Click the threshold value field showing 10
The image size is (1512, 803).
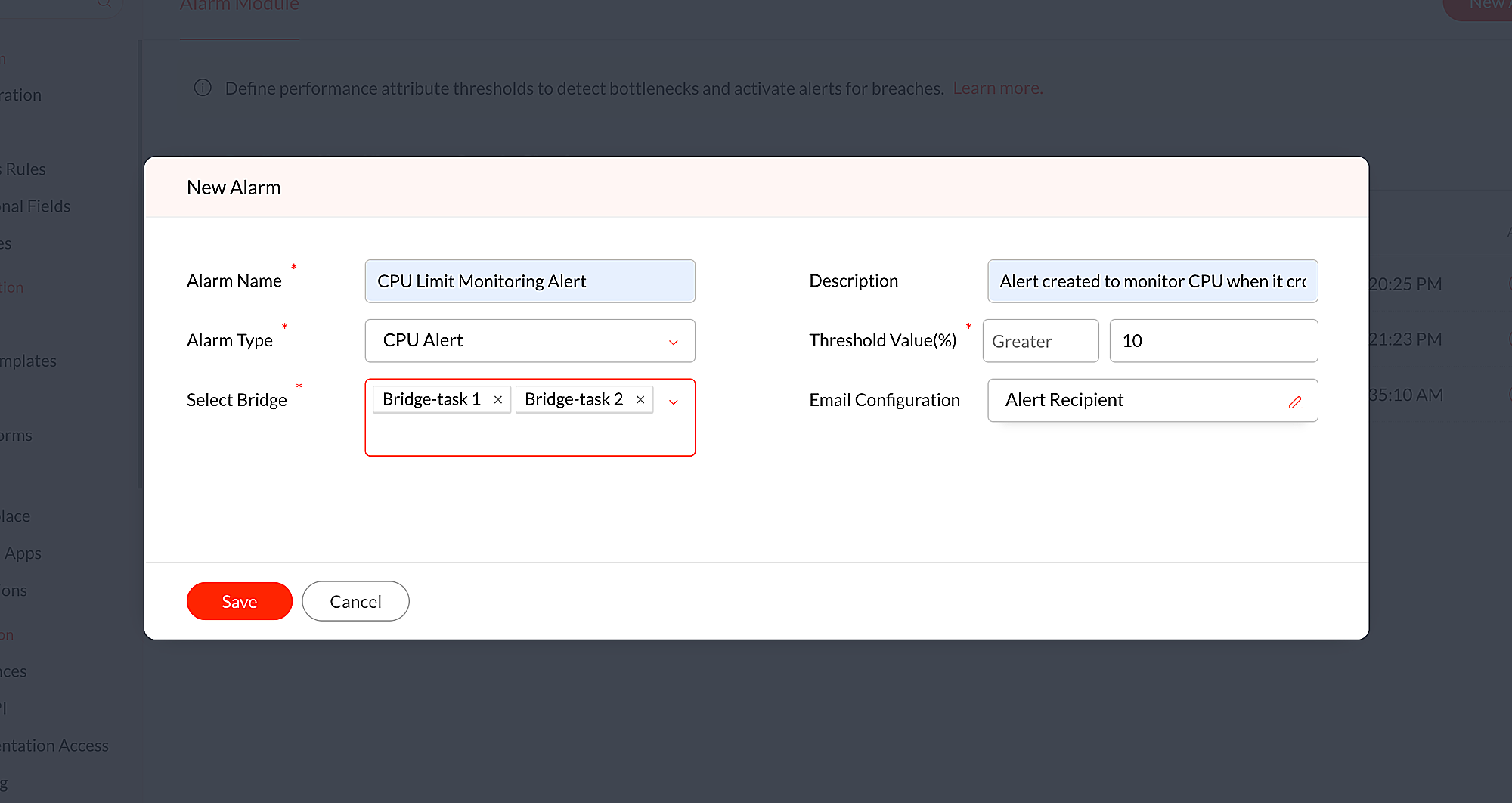point(1213,341)
